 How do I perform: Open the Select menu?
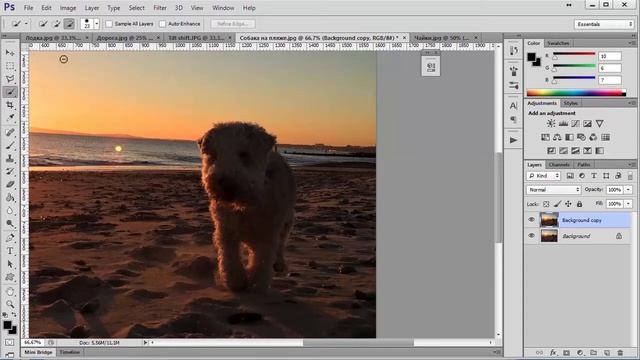[137, 8]
